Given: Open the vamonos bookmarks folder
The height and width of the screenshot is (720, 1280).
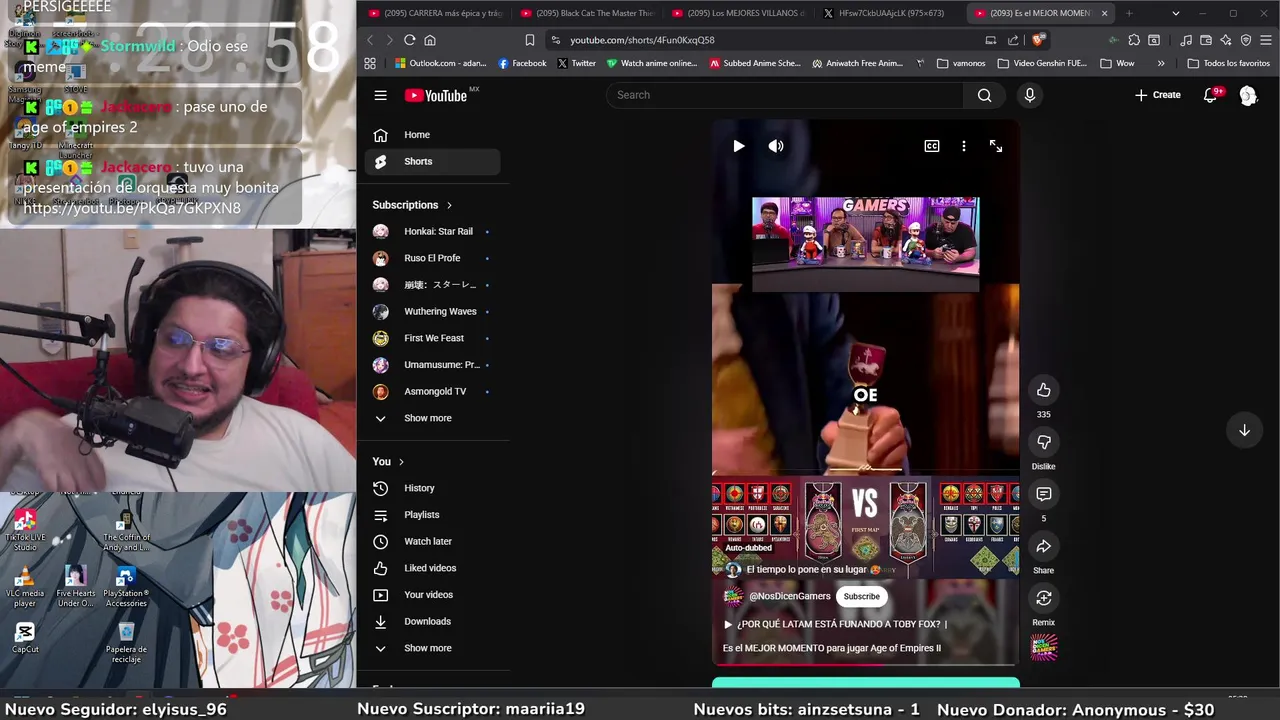Looking at the screenshot, I should click(x=960, y=63).
